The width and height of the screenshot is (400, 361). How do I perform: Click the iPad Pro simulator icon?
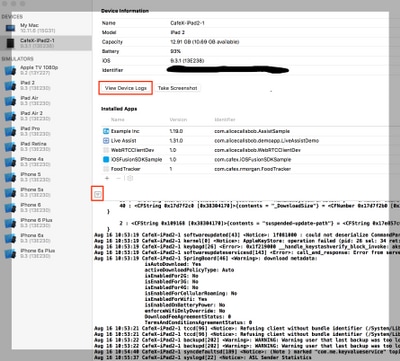pyautogui.click(x=10, y=131)
